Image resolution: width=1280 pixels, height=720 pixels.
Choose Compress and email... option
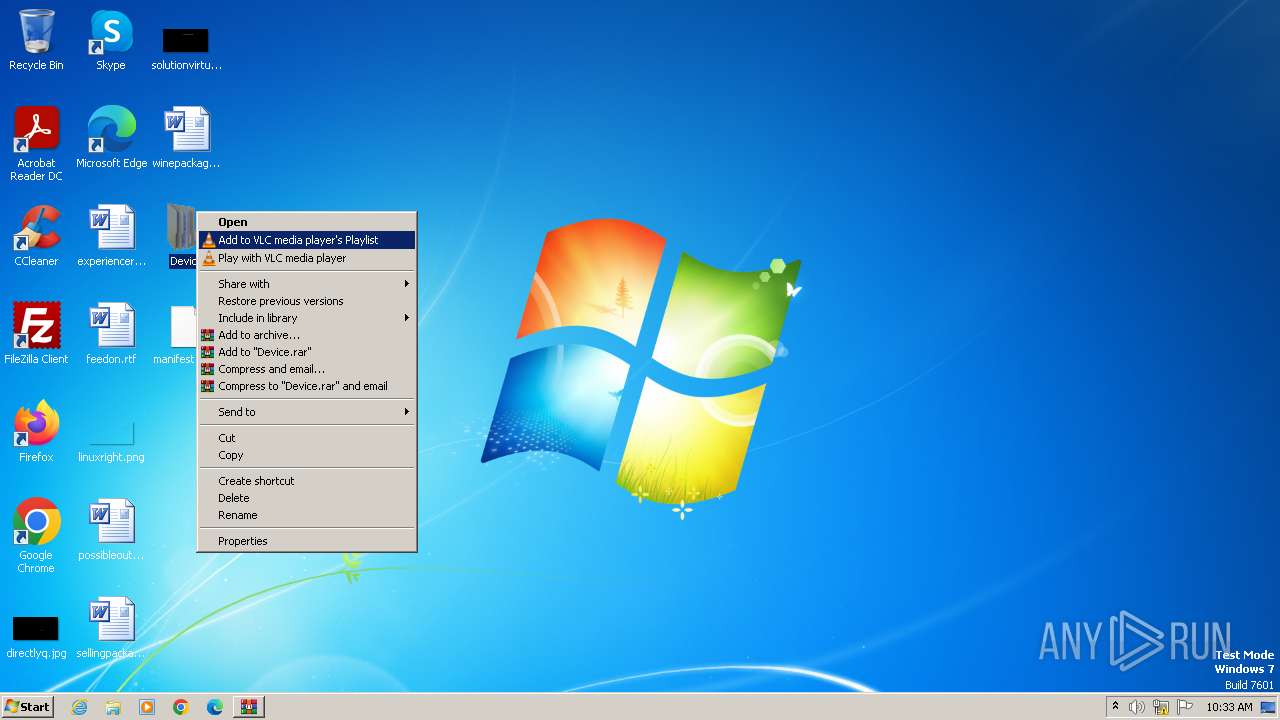pyautogui.click(x=307, y=369)
